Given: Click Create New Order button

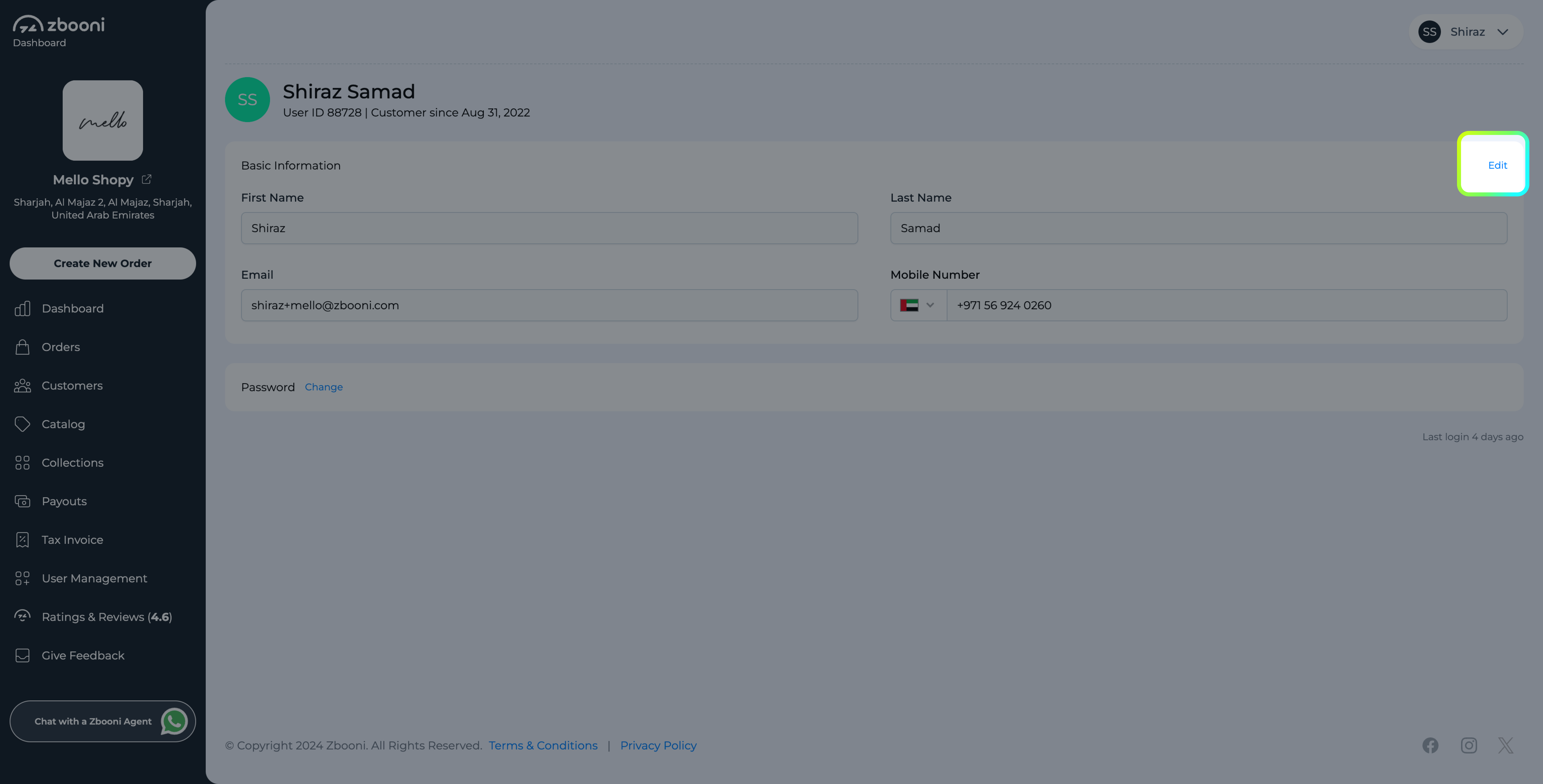Looking at the screenshot, I should coord(102,263).
